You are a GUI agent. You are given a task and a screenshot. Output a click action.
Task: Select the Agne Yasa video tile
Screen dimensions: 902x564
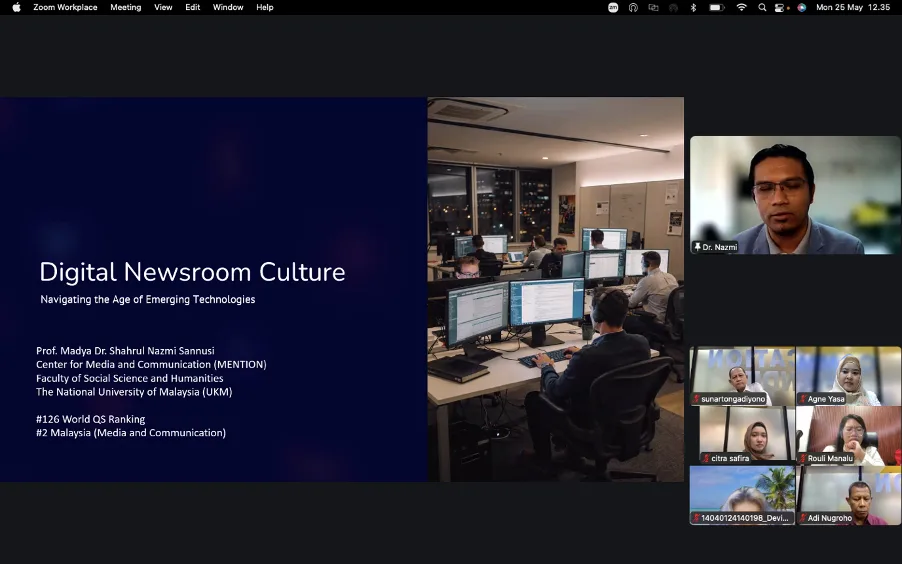849,376
